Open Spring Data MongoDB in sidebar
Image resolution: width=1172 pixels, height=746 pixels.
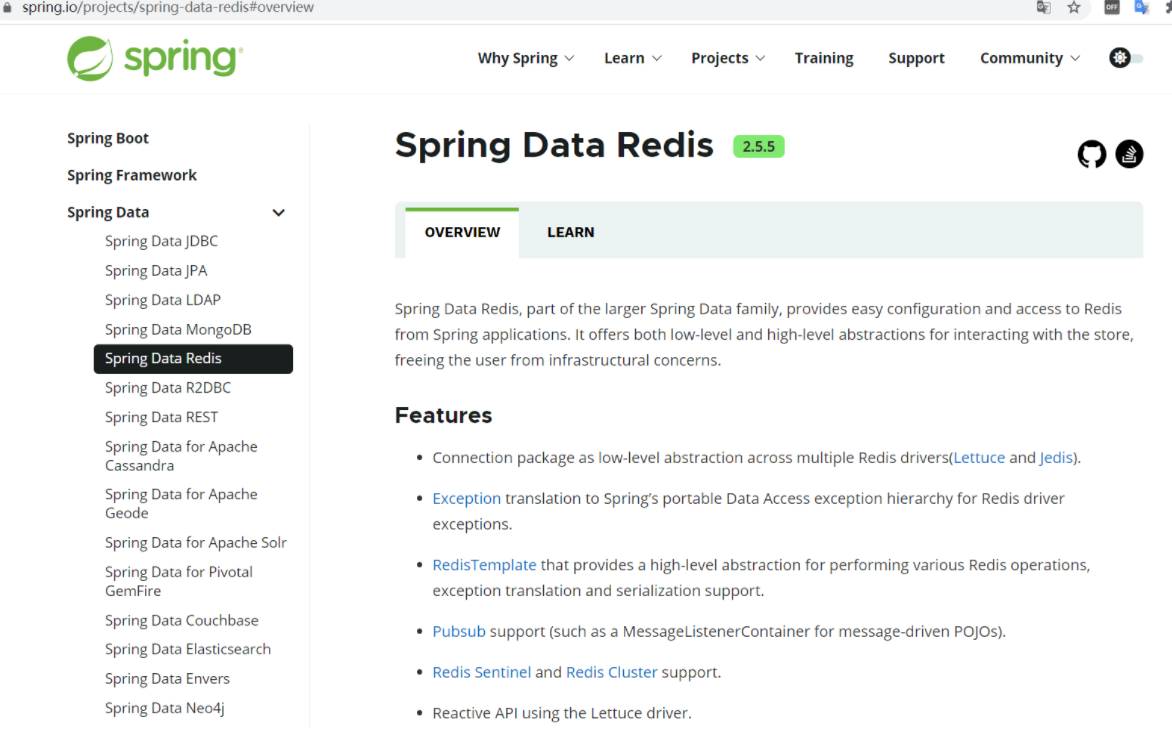(x=178, y=329)
